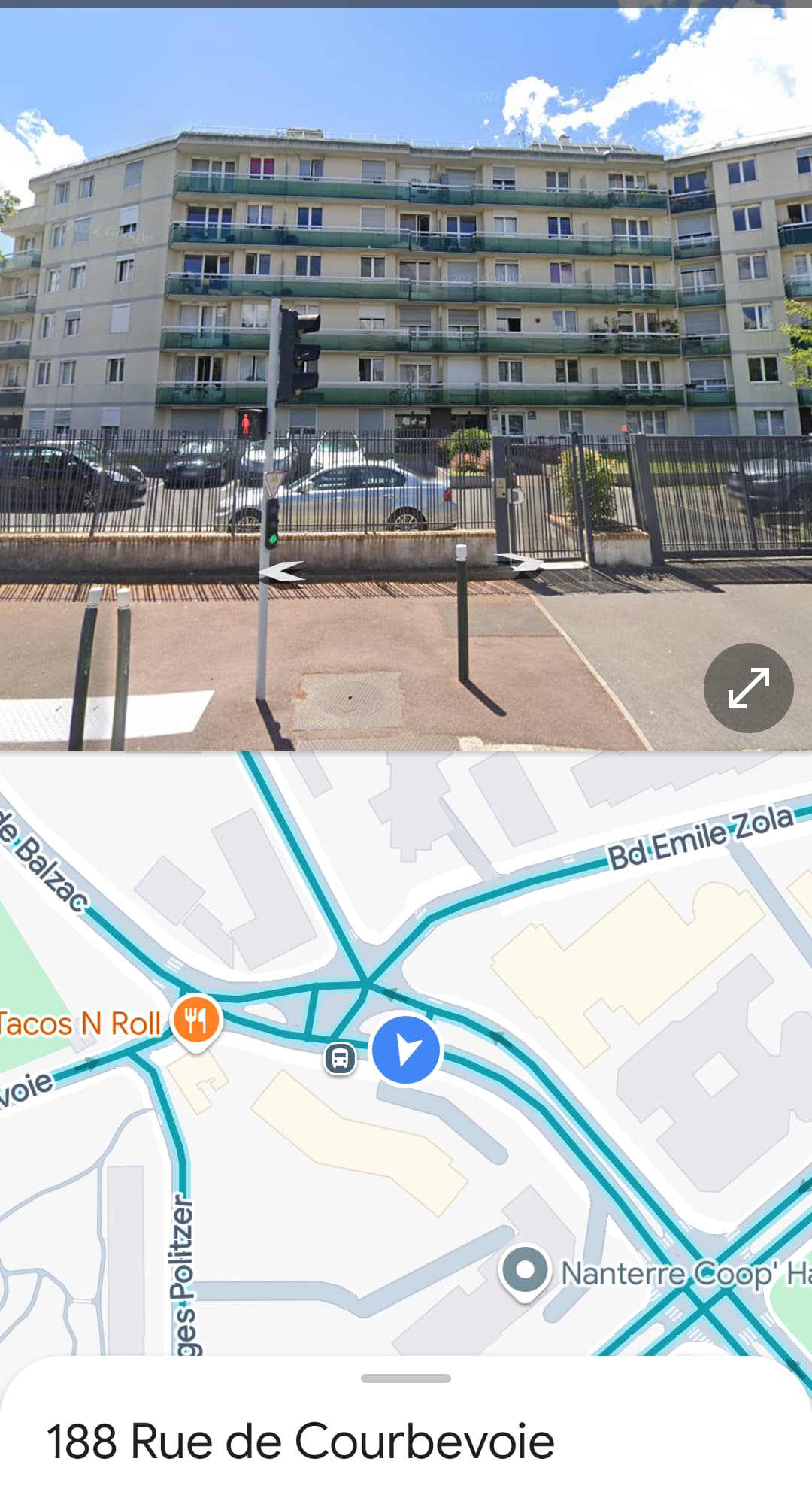Tap the Nanterre Coop' label text
This screenshot has height=1492, width=812.
(686, 1274)
